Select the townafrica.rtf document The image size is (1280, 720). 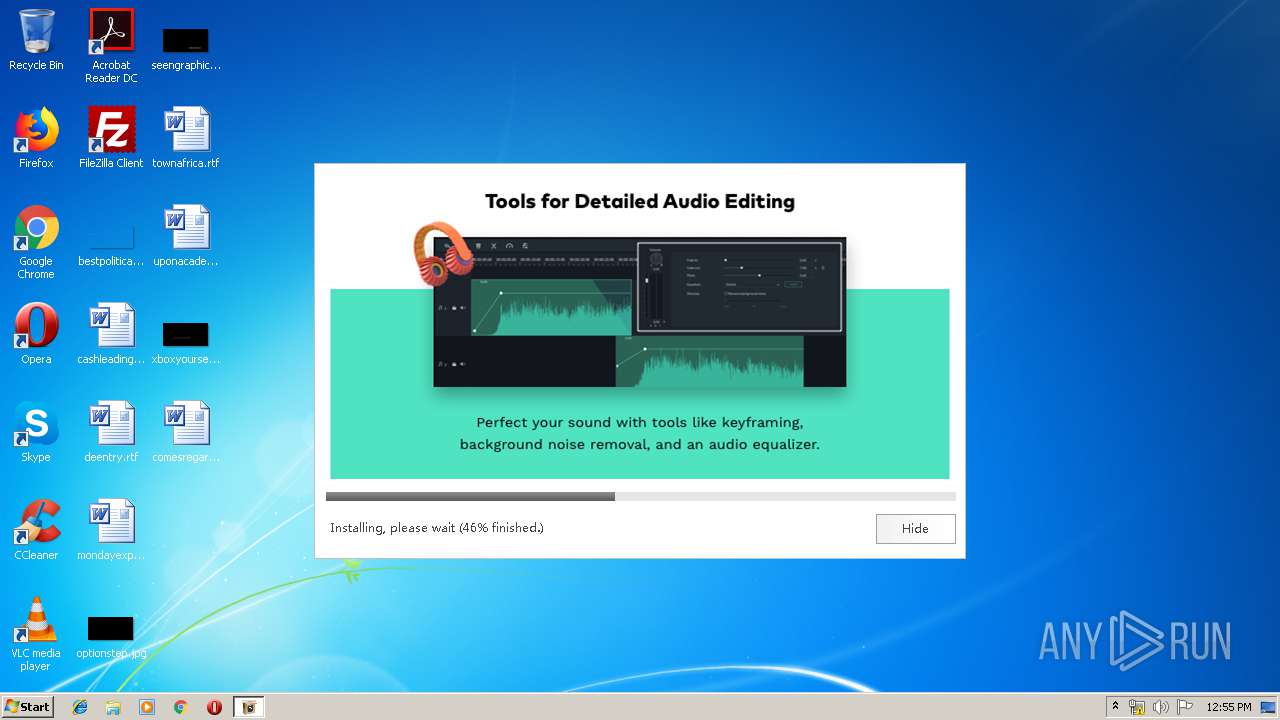tap(186, 139)
